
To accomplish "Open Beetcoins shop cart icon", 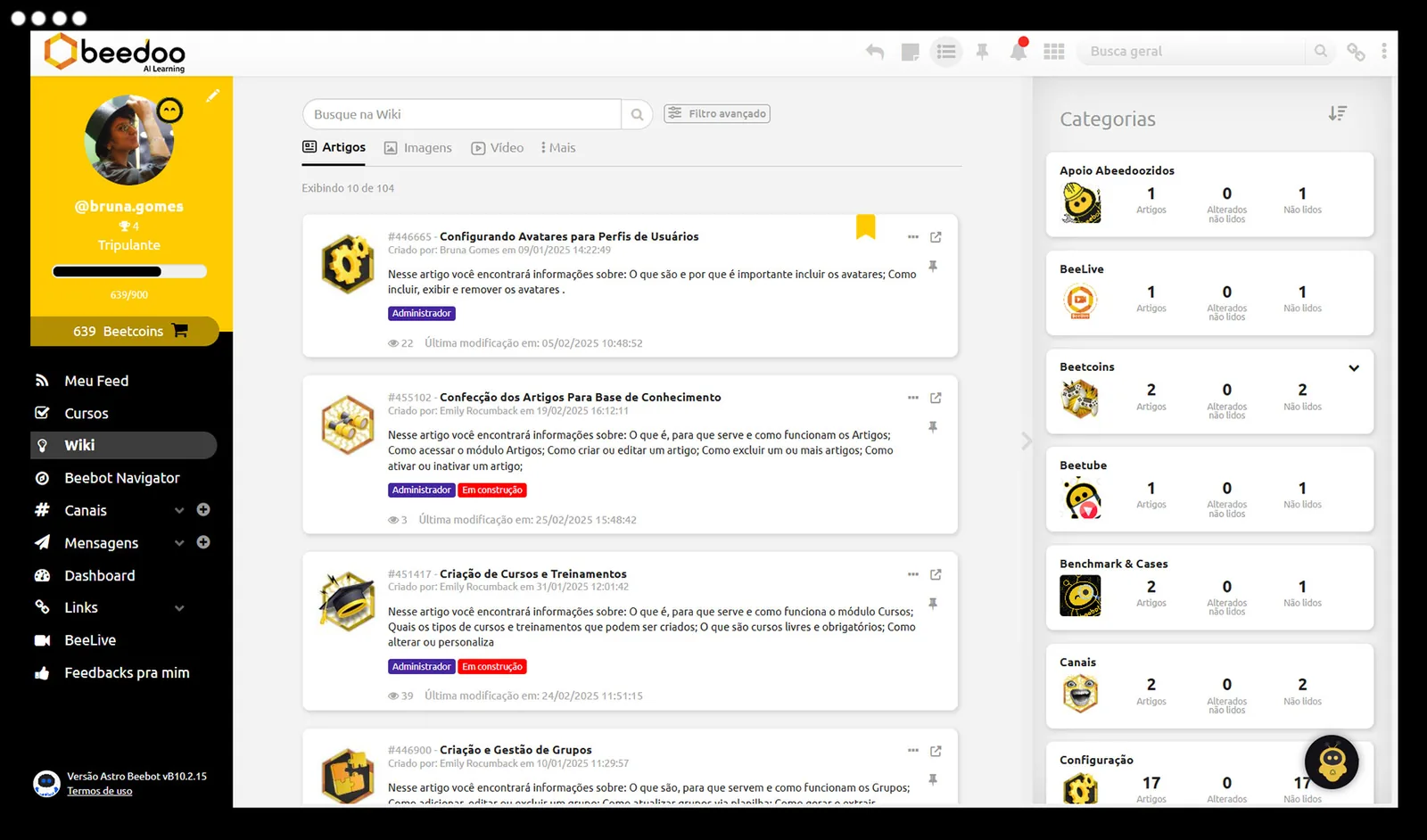I will pyautogui.click(x=180, y=331).
